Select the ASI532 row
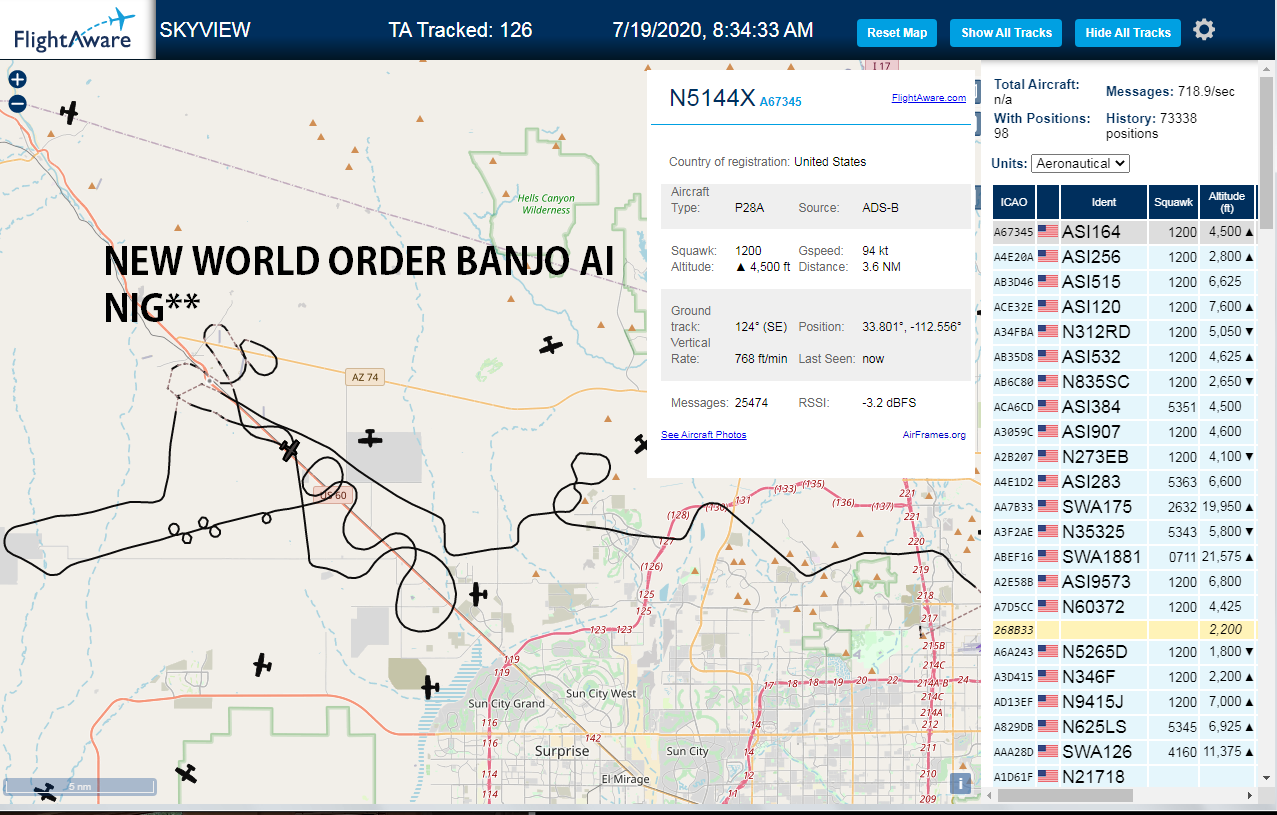This screenshot has height=815, width=1277. click(x=1123, y=356)
